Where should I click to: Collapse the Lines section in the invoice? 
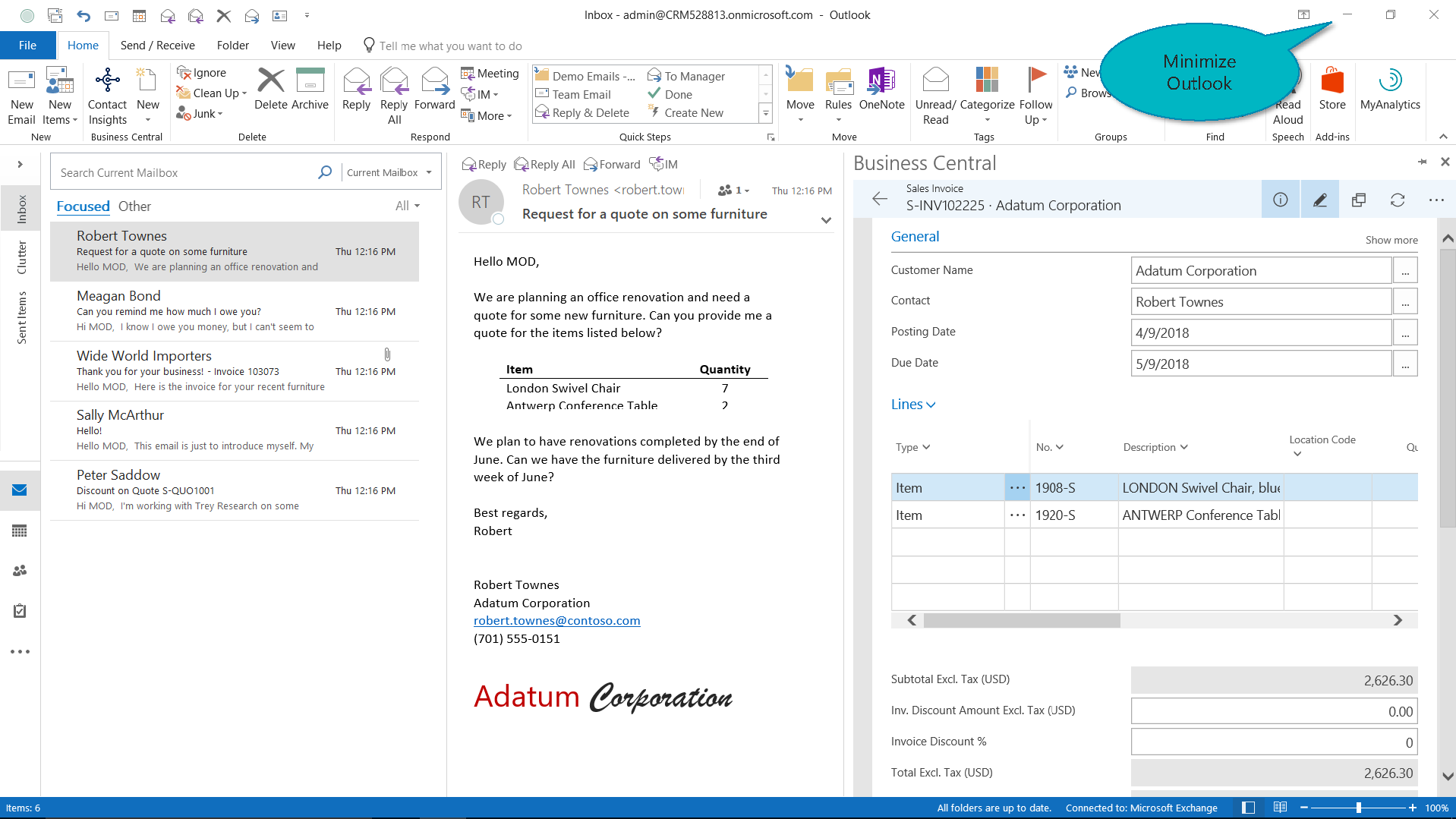tap(912, 405)
